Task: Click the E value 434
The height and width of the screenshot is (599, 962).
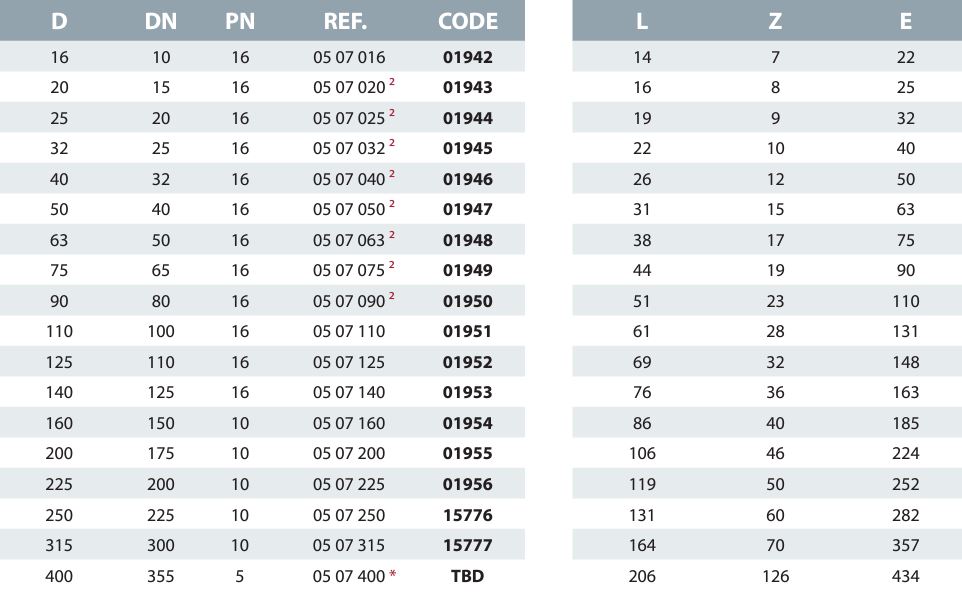Action: (x=906, y=576)
